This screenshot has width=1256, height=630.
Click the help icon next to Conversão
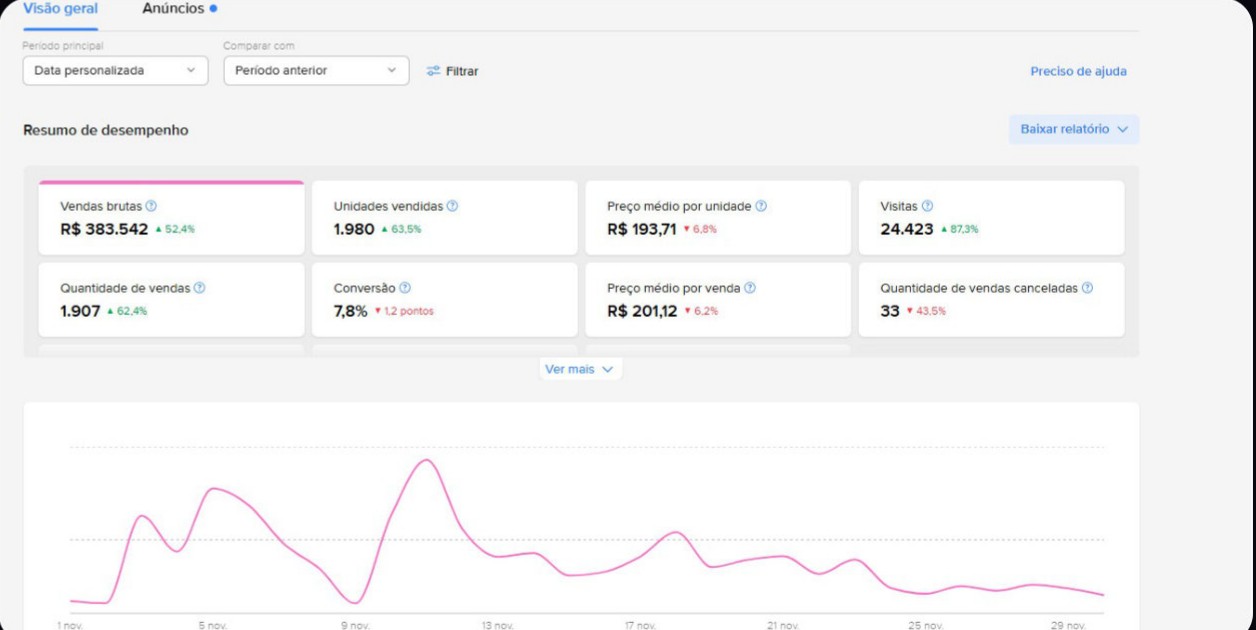click(405, 288)
